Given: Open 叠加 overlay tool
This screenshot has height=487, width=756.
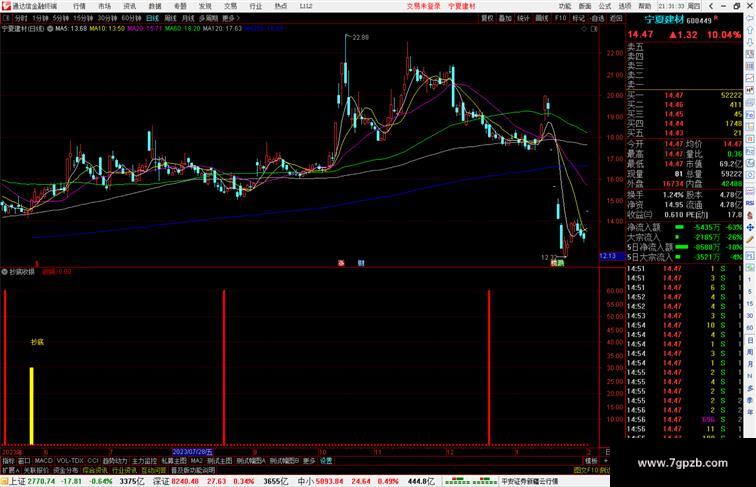Looking at the screenshot, I should pyautogui.click(x=505, y=18).
